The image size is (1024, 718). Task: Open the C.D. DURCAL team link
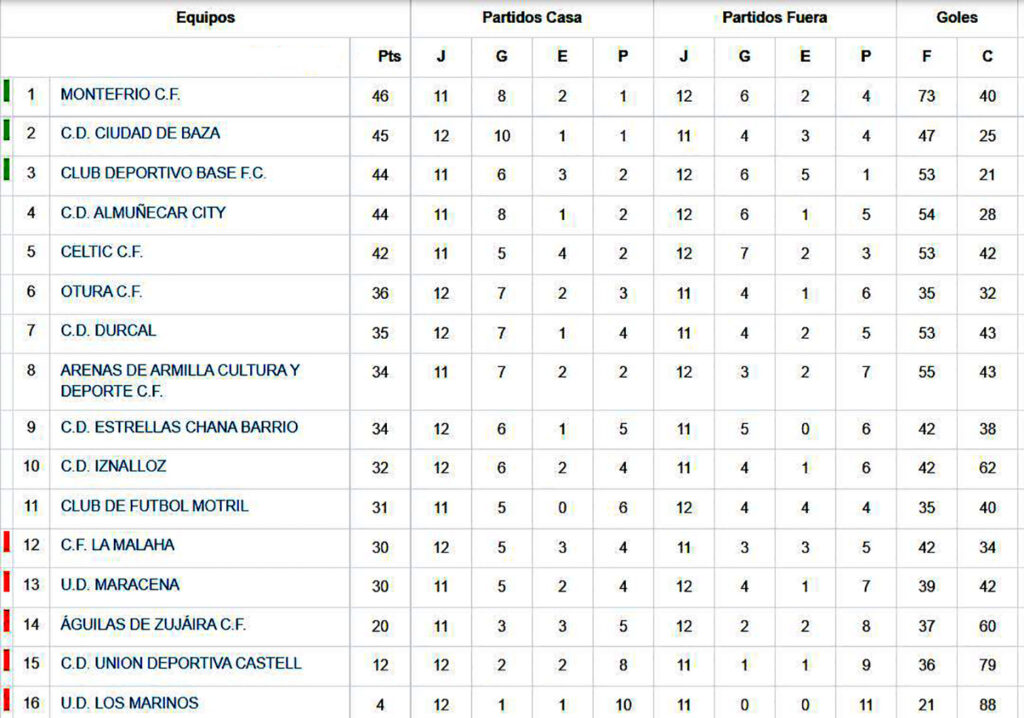click(x=108, y=330)
